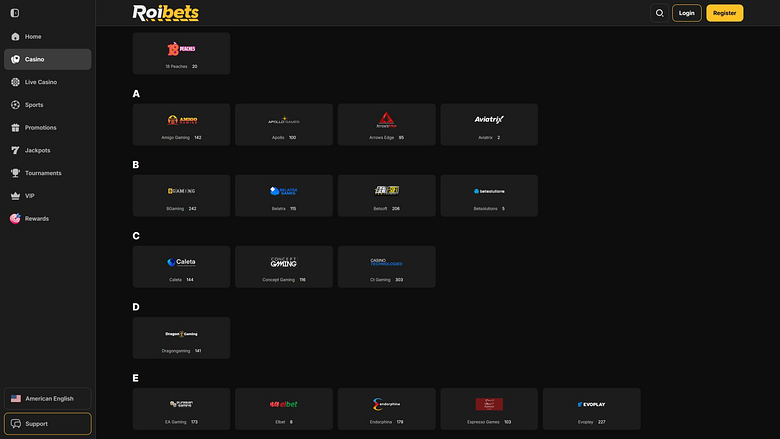Select the Apollo provider card

tap(284, 125)
